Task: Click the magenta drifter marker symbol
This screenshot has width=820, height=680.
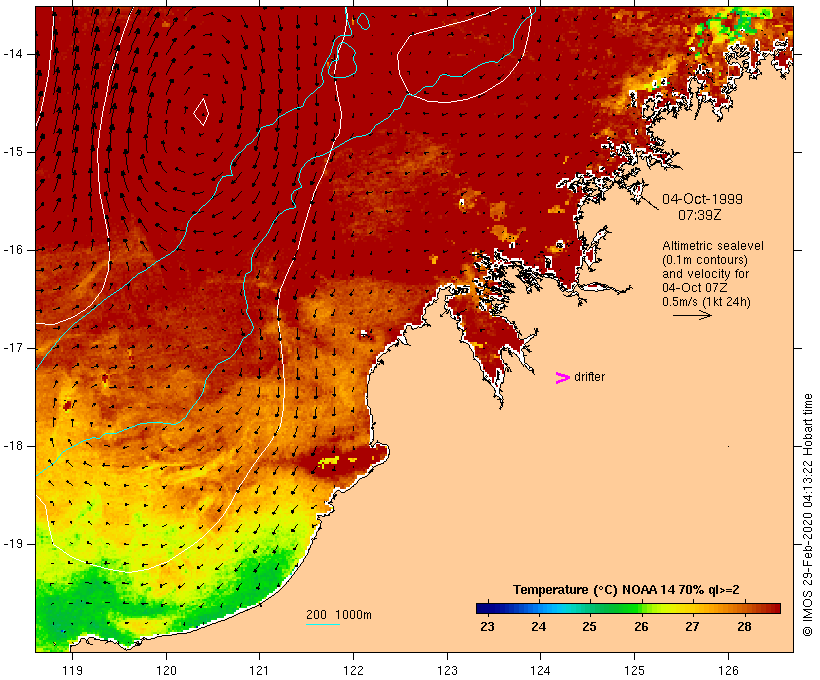Action: (x=563, y=378)
